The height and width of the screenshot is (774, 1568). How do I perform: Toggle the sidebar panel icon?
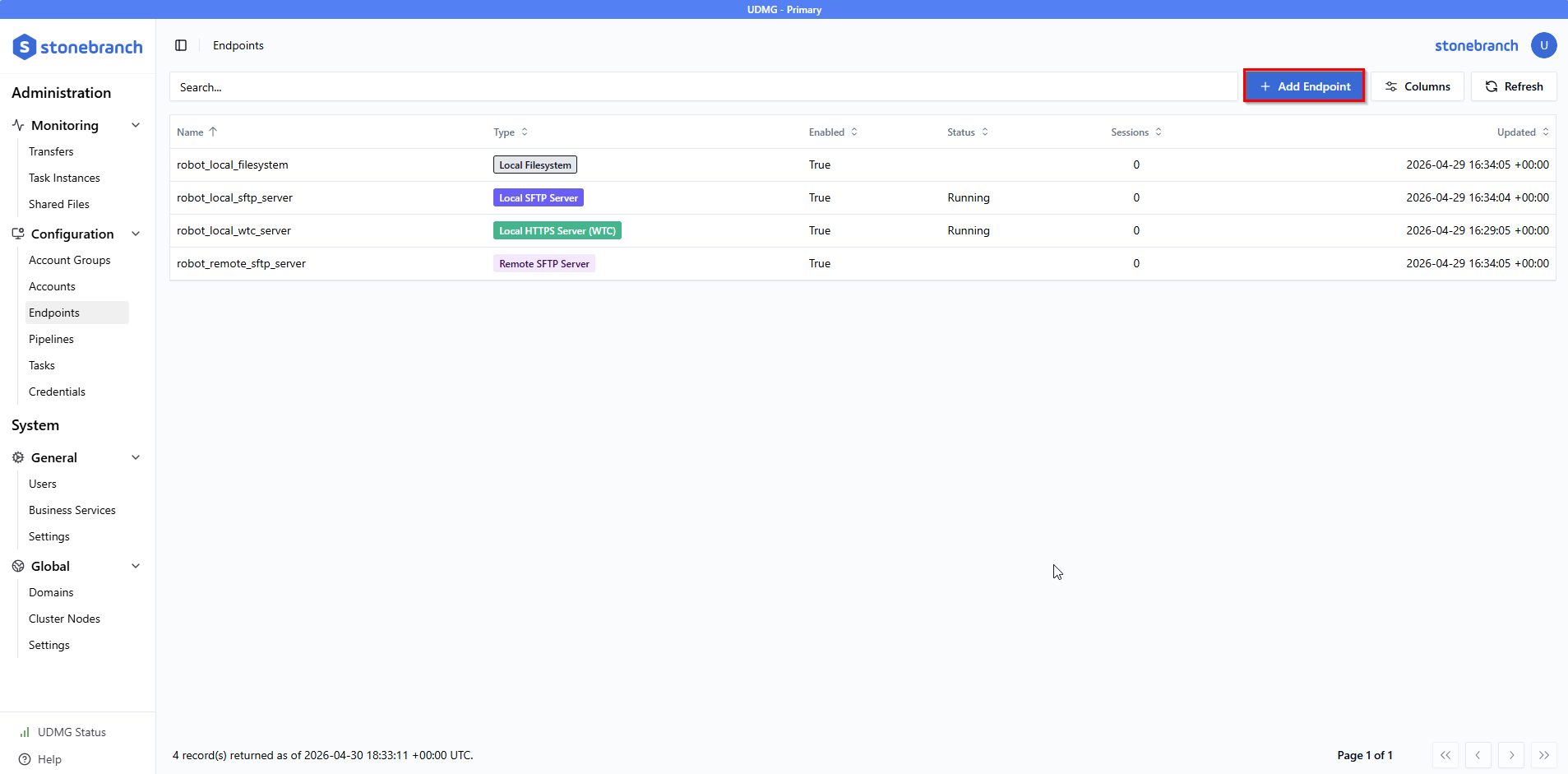[181, 45]
